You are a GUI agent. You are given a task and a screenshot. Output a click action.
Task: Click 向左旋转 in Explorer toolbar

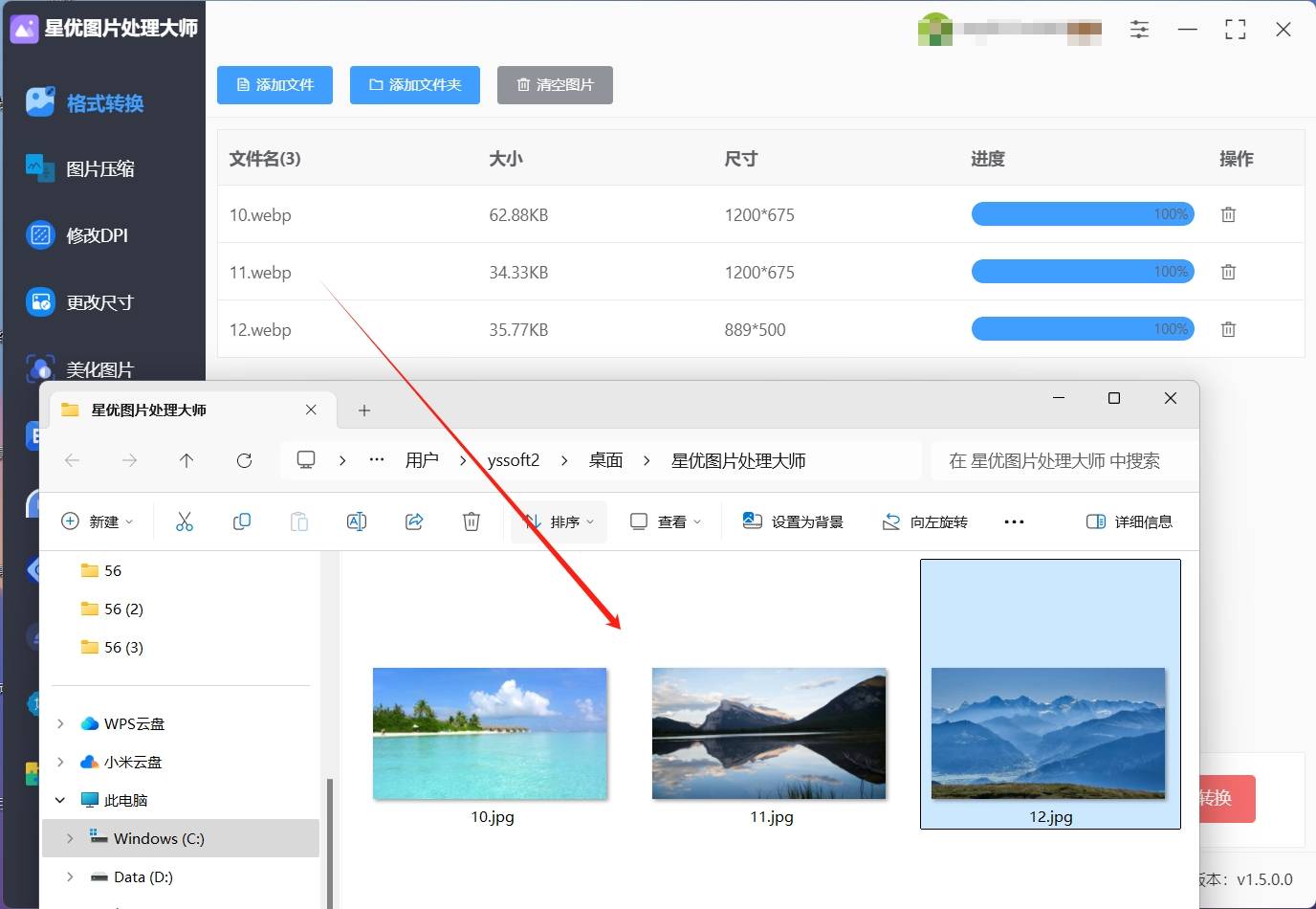pyautogui.click(x=925, y=521)
